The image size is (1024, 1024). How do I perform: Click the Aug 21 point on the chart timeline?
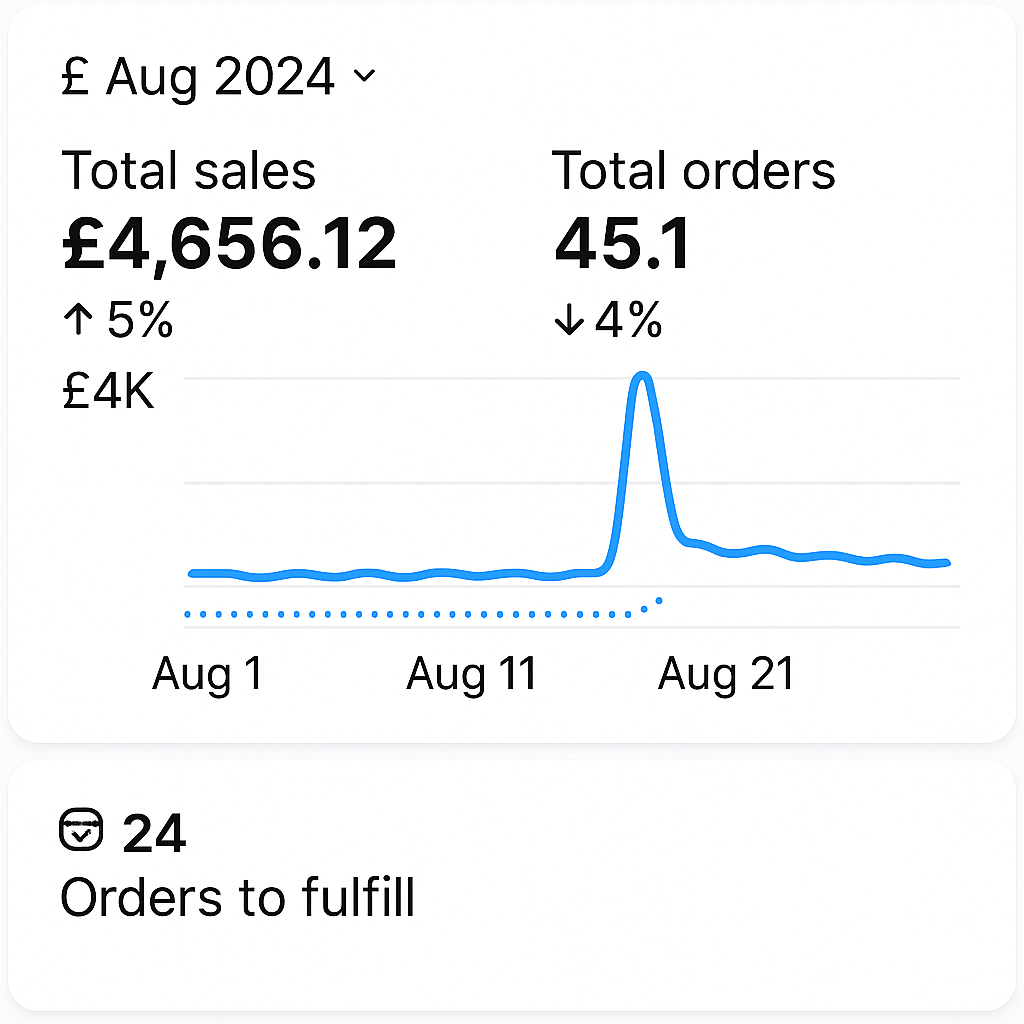tap(727, 673)
